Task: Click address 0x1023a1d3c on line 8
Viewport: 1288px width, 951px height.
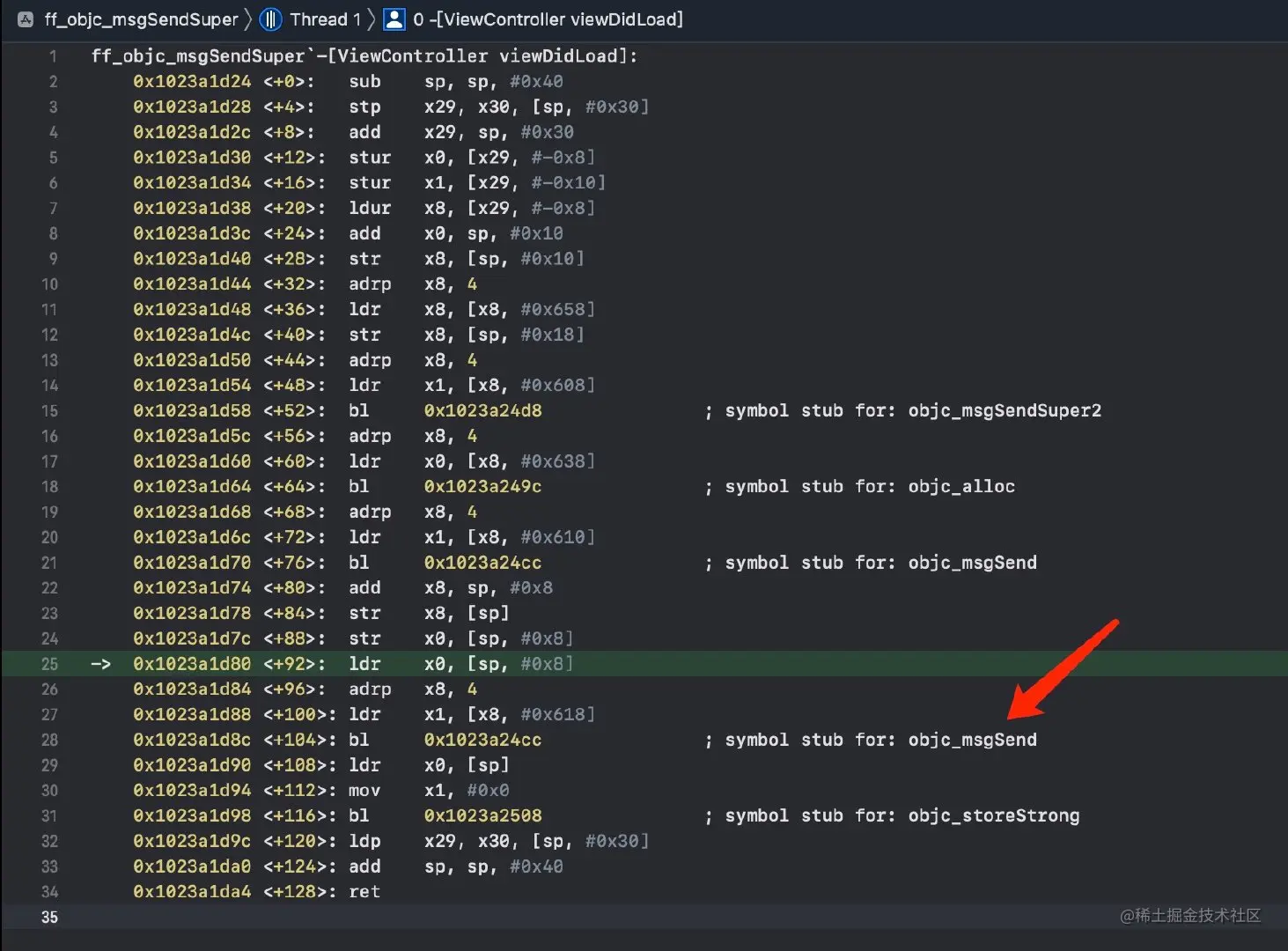Action: [x=192, y=234]
